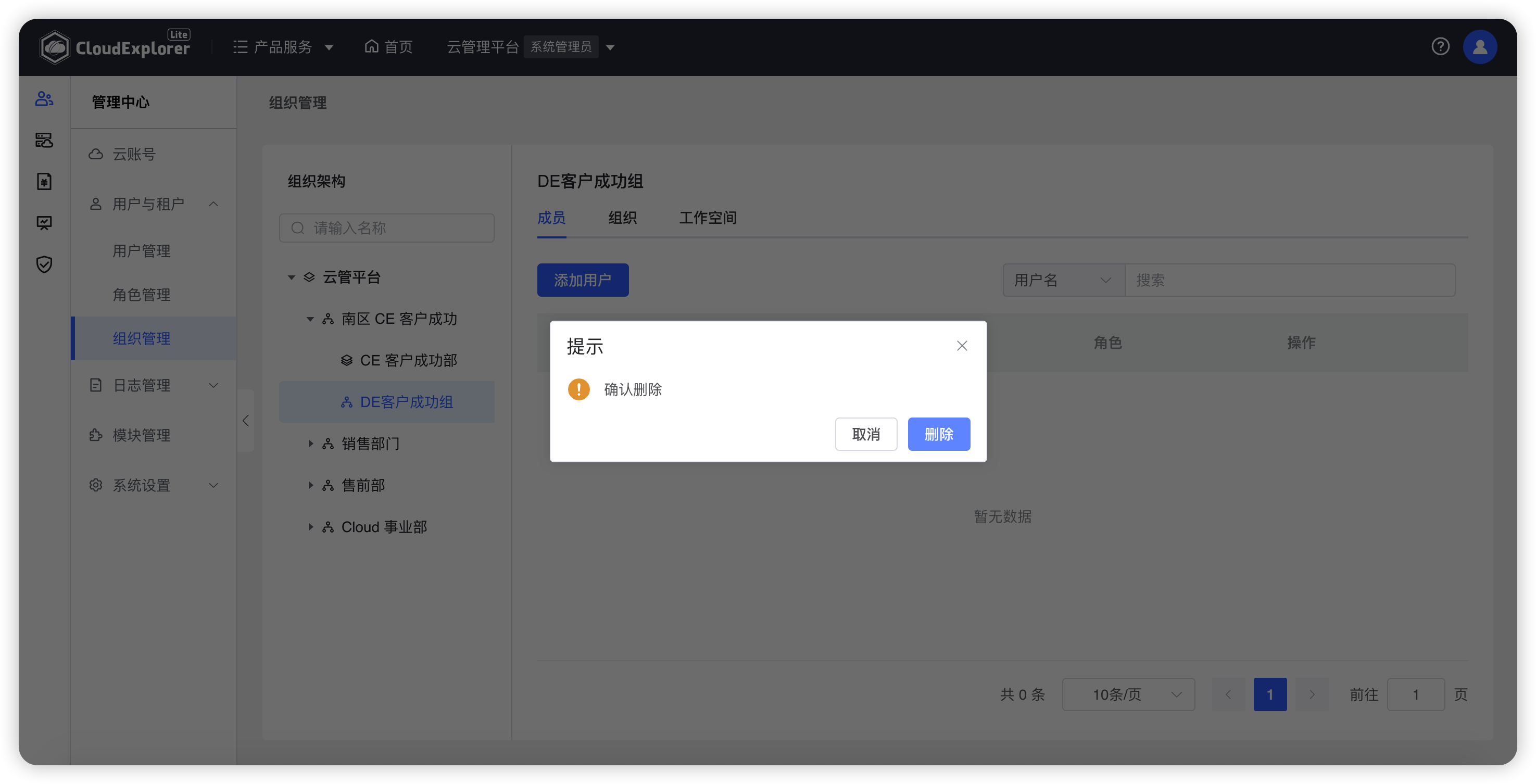1536x784 pixels.
Task: Go to pagination page 1
Action: click(1270, 694)
